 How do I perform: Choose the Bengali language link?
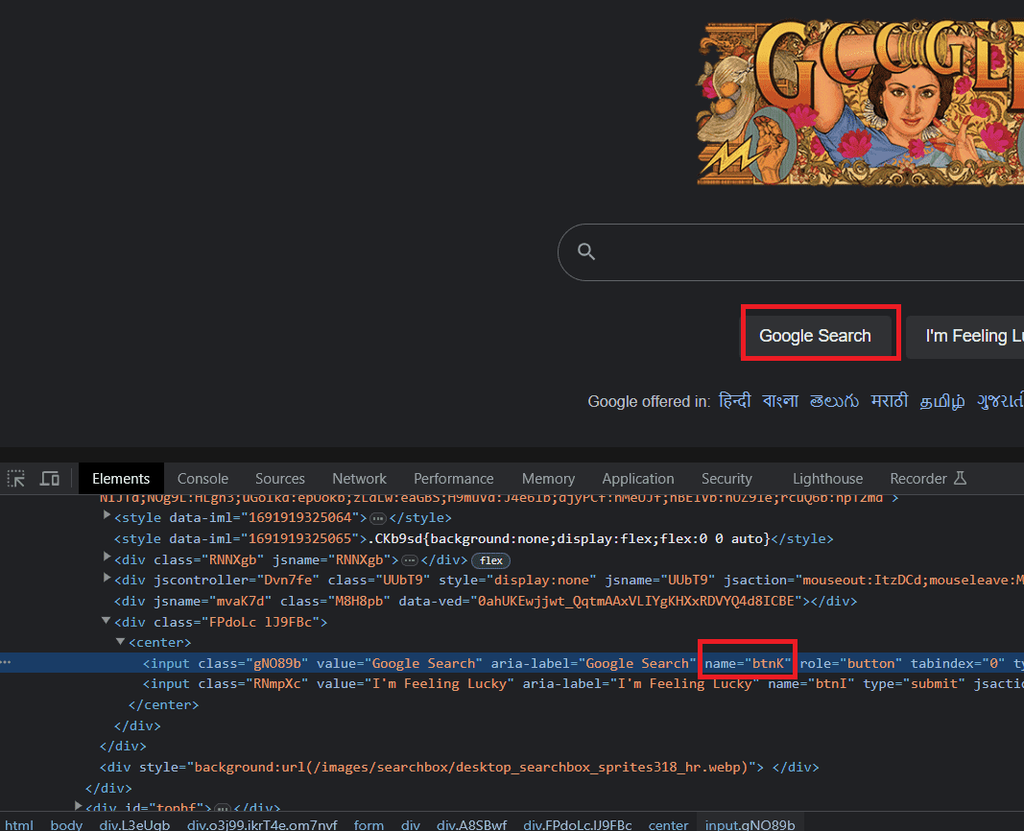(780, 400)
